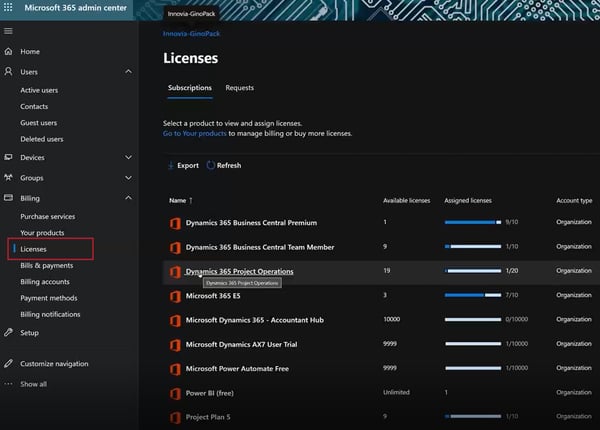600x430 pixels.
Task: Open Dynamics 365 Project Operations license
Action: (240, 271)
